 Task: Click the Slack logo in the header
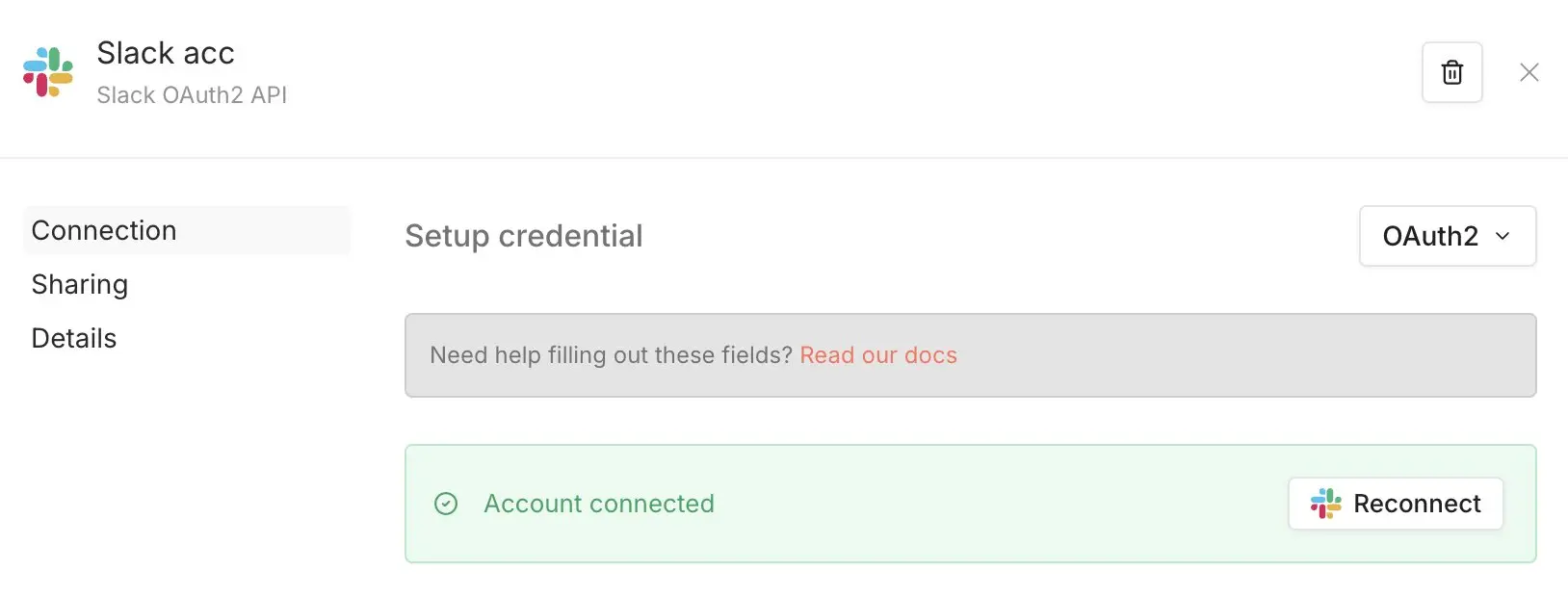pyautogui.click(x=48, y=72)
